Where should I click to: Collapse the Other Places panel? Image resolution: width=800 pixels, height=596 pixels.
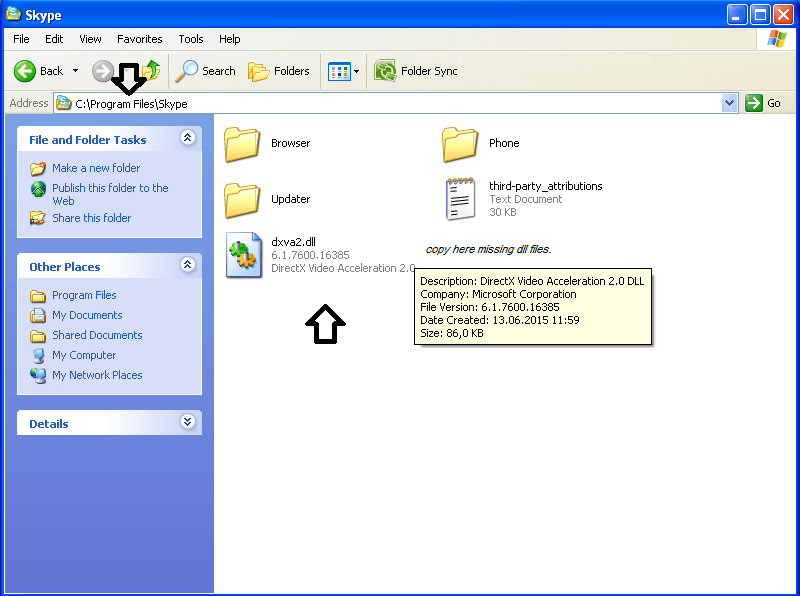[x=188, y=264]
